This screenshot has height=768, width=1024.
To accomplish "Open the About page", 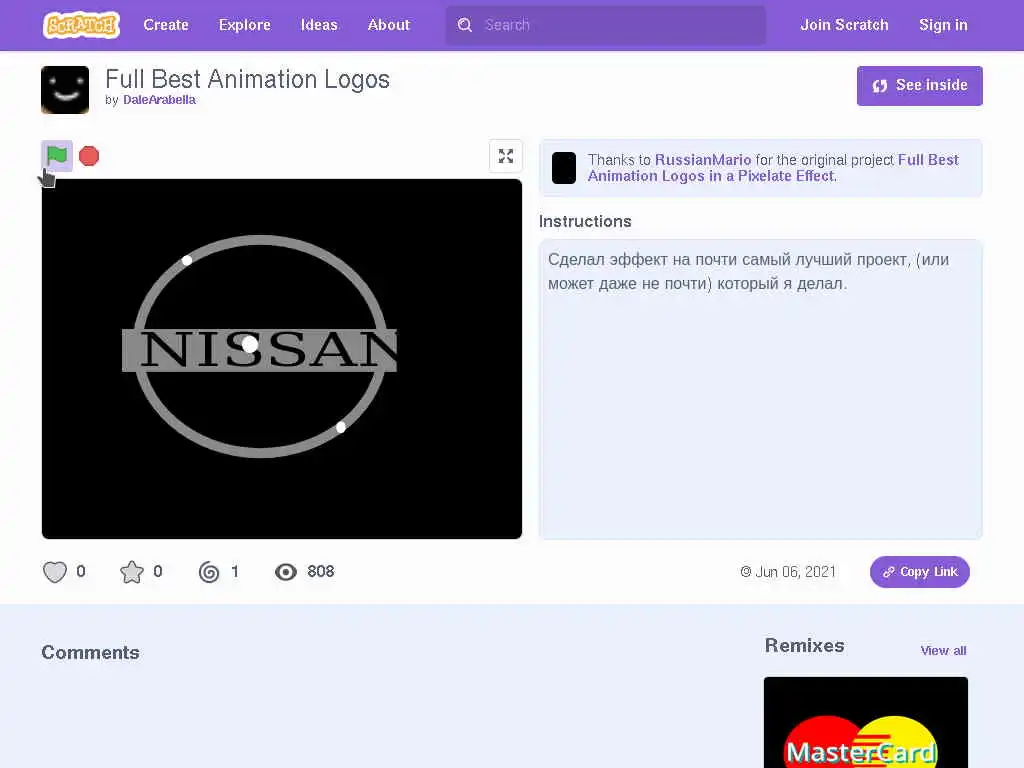I will [389, 25].
